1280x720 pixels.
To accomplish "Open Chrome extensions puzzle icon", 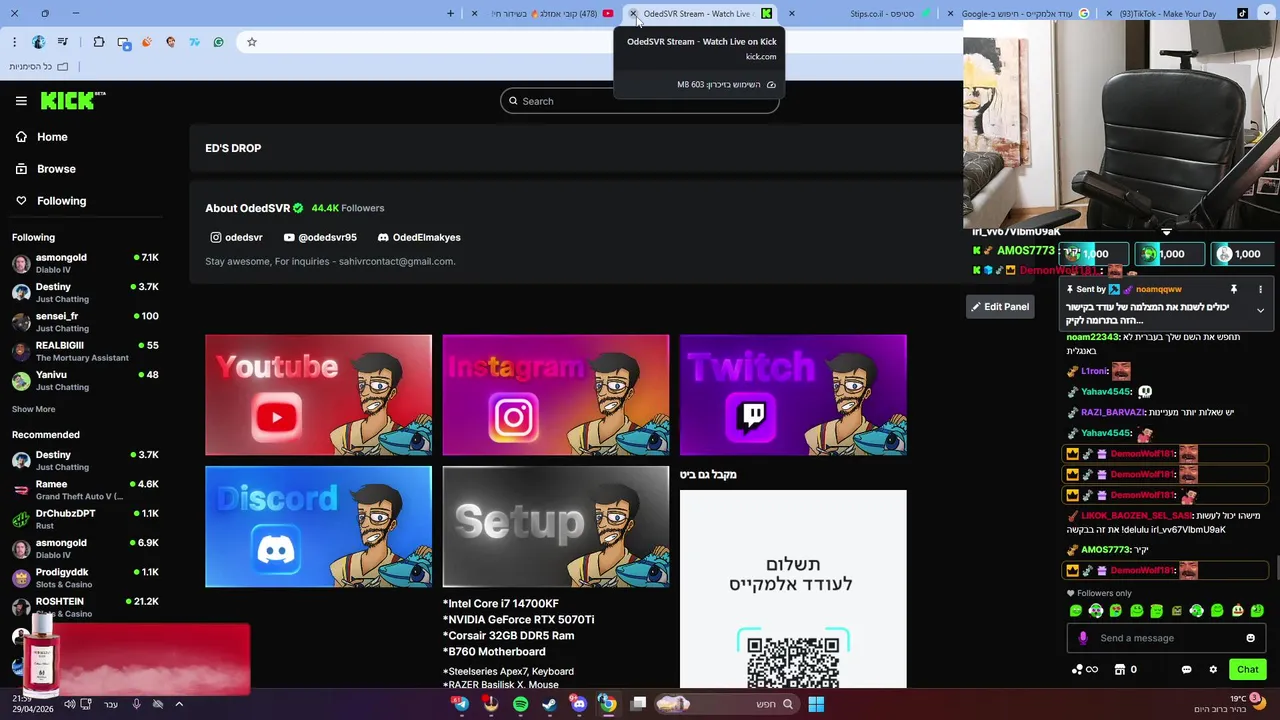I will point(99,42).
